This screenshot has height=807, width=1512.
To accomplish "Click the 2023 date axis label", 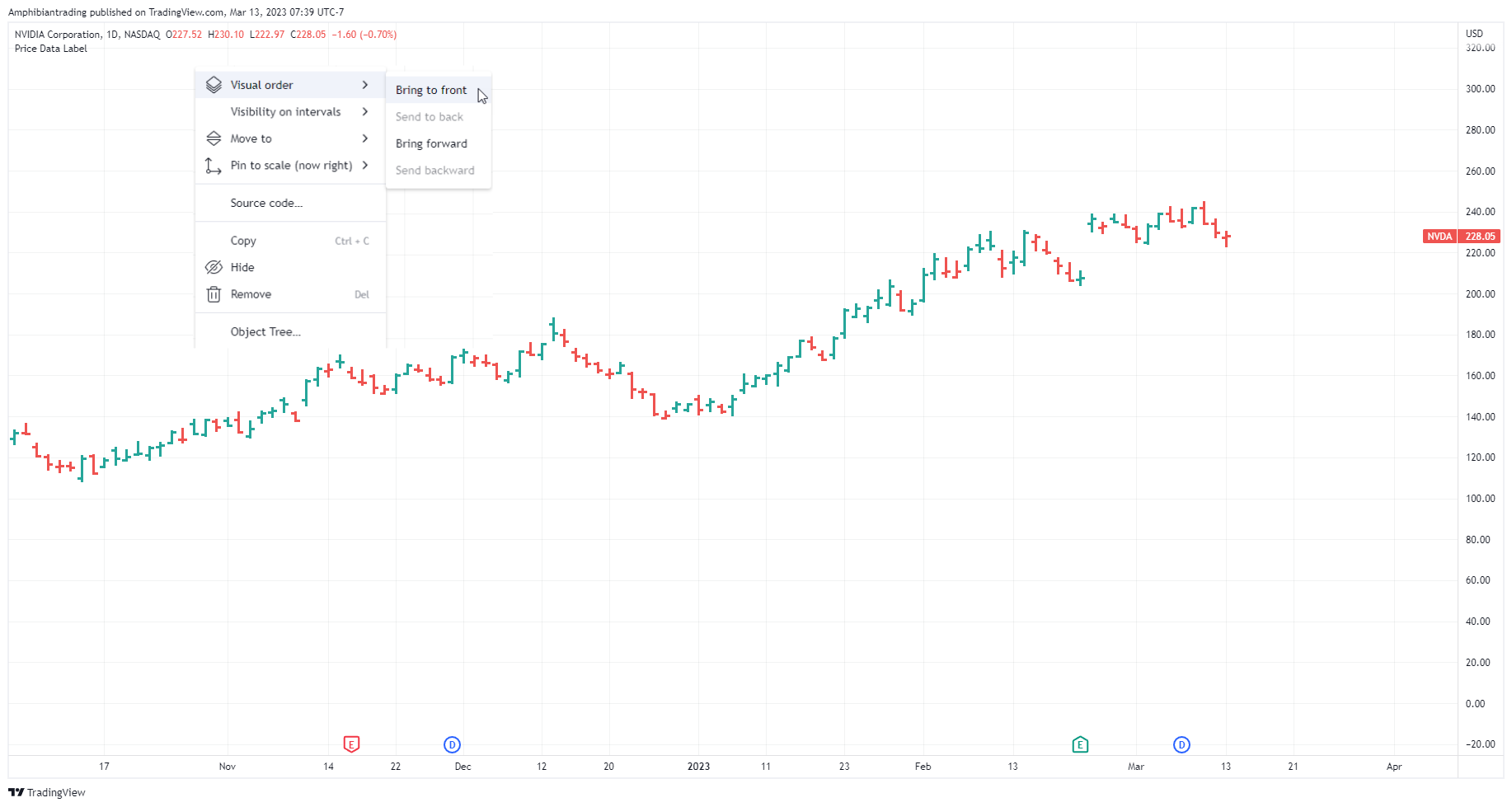I will pos(698,767).
